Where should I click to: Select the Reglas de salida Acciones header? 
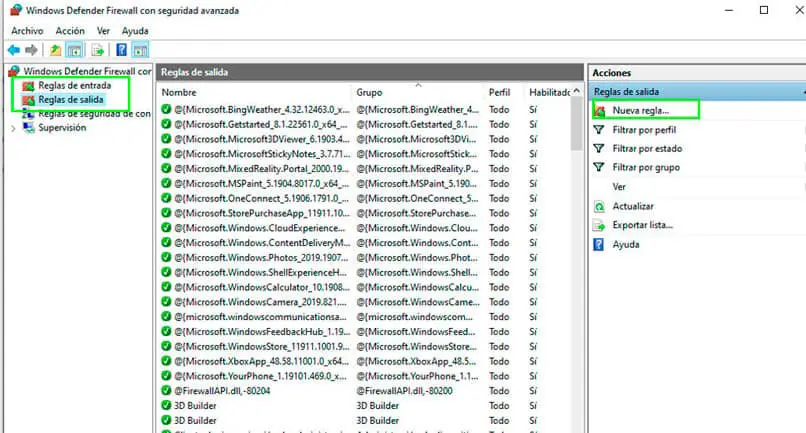click(697, 92)
